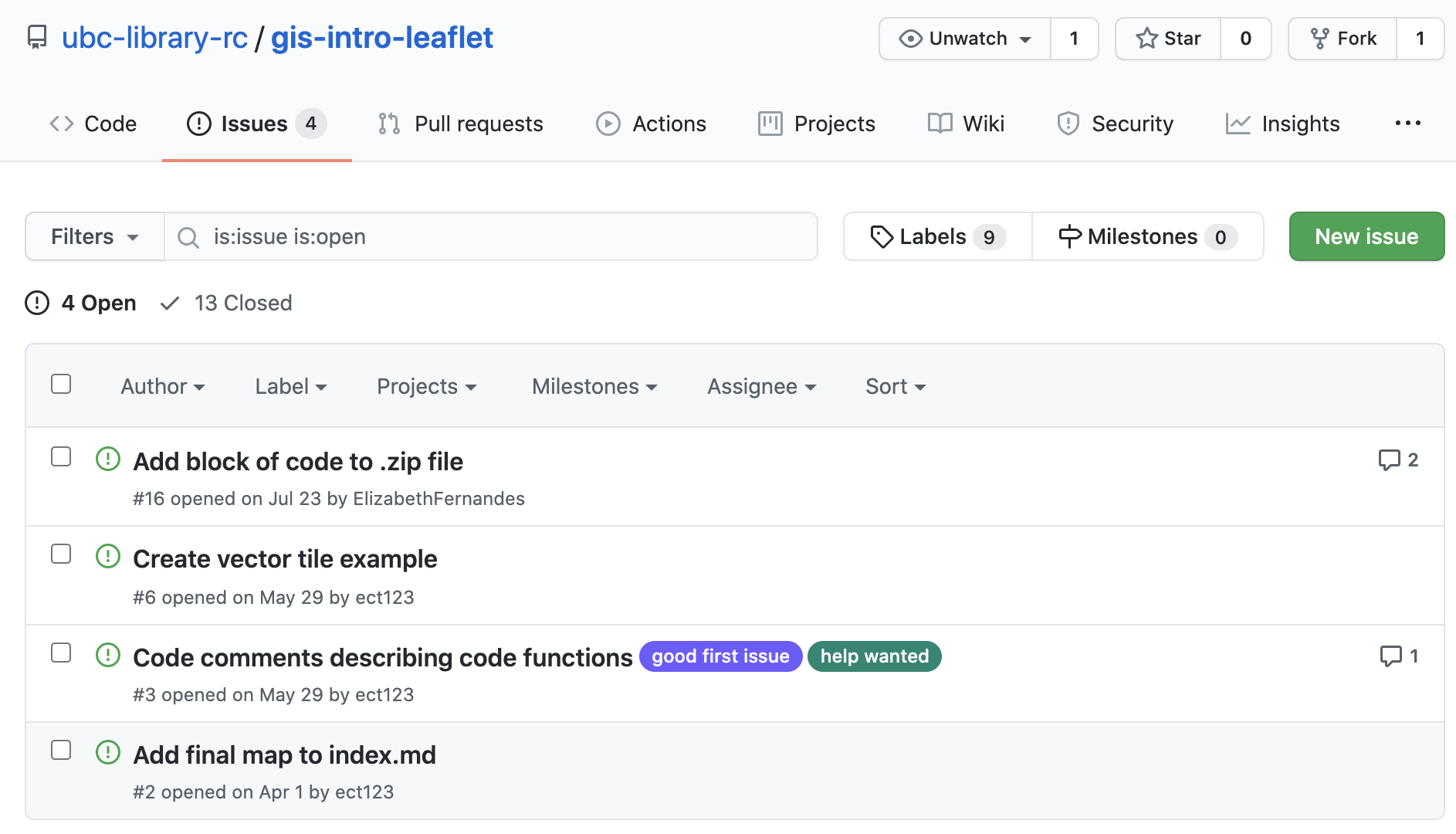Expand the Projects filter dropdown

pyautogui.click(x=427, y=386)
